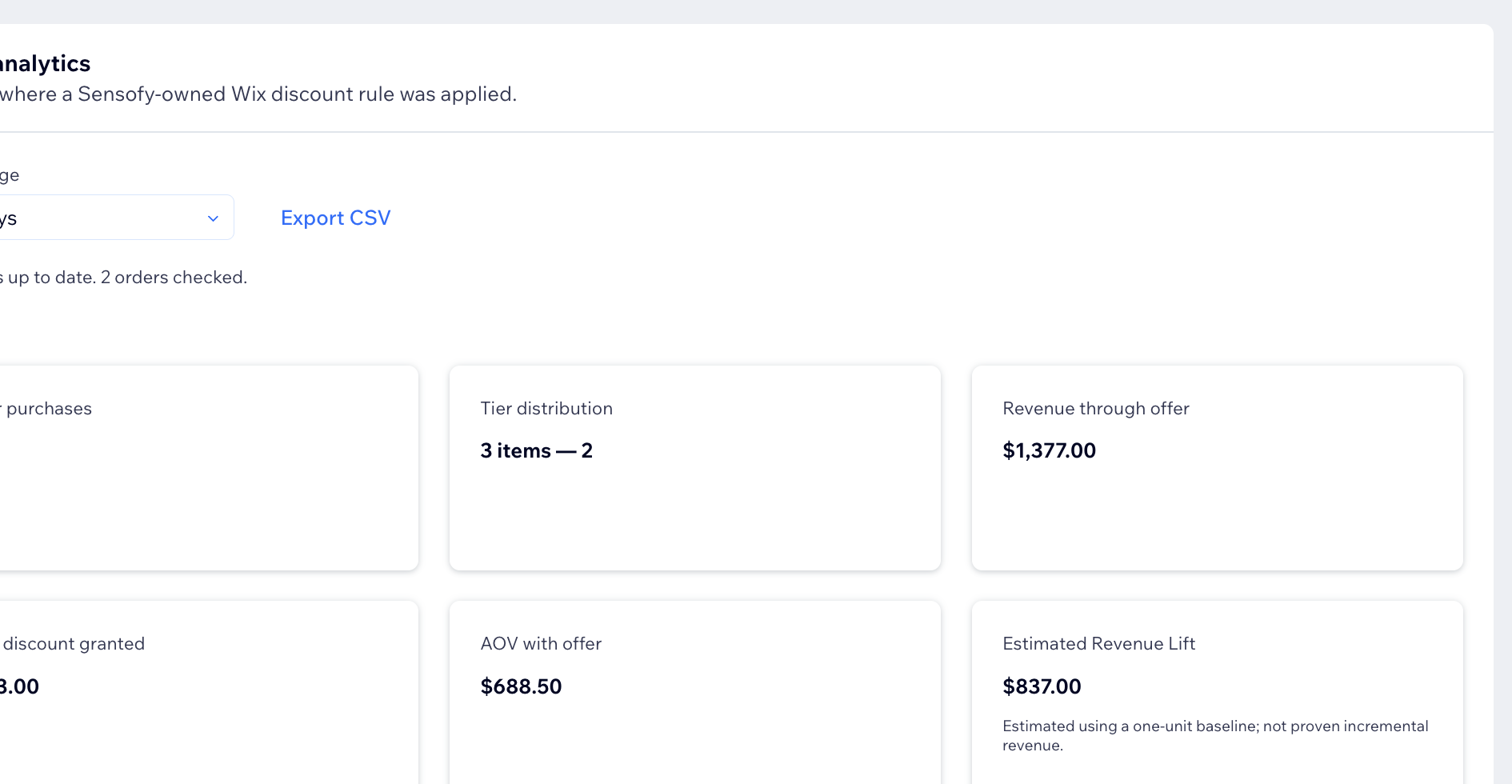Click the AOV with offer label

click(541, 644)
